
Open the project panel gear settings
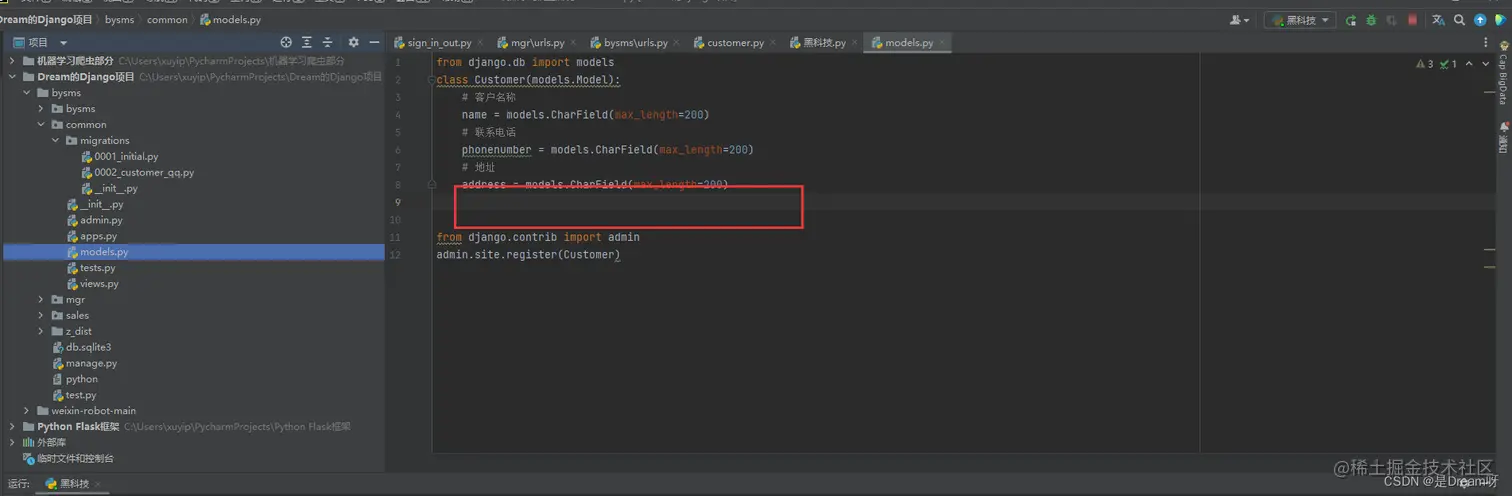click(x=353, y=42)
